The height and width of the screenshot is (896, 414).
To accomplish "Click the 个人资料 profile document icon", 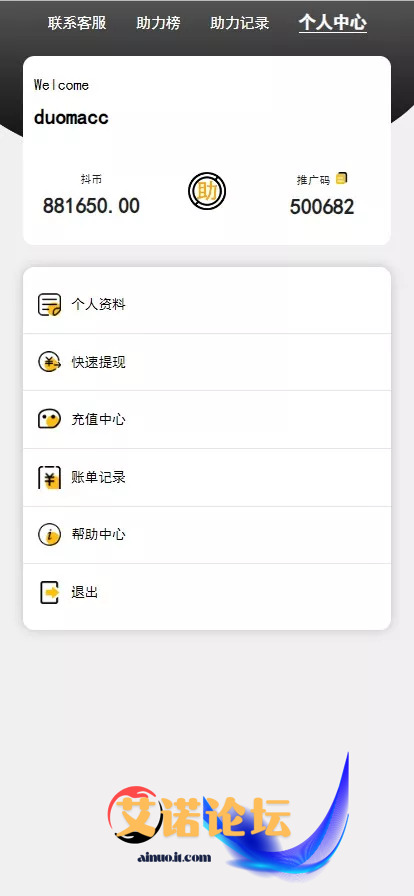I will pyautogui.click(x=49, y=305).
